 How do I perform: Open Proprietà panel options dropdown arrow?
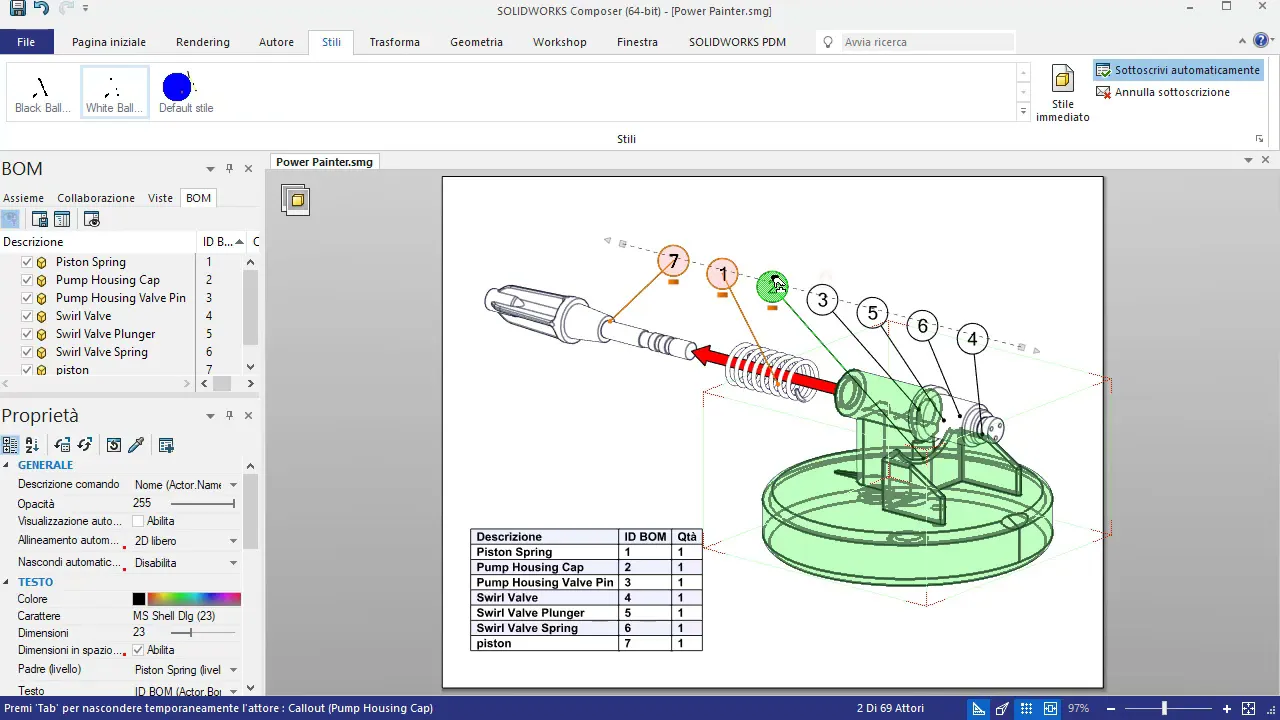(210, 415)
